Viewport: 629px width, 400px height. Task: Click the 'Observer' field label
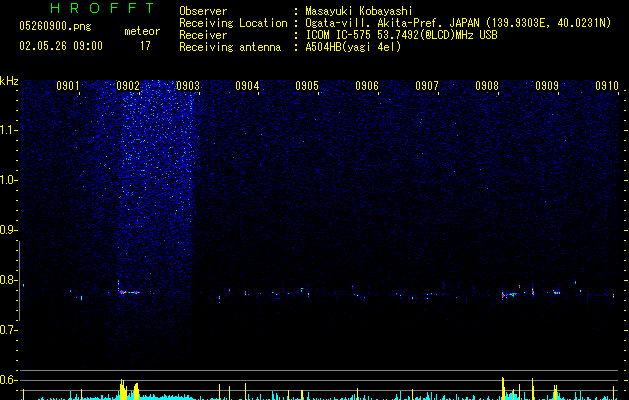tap(203, 11)
